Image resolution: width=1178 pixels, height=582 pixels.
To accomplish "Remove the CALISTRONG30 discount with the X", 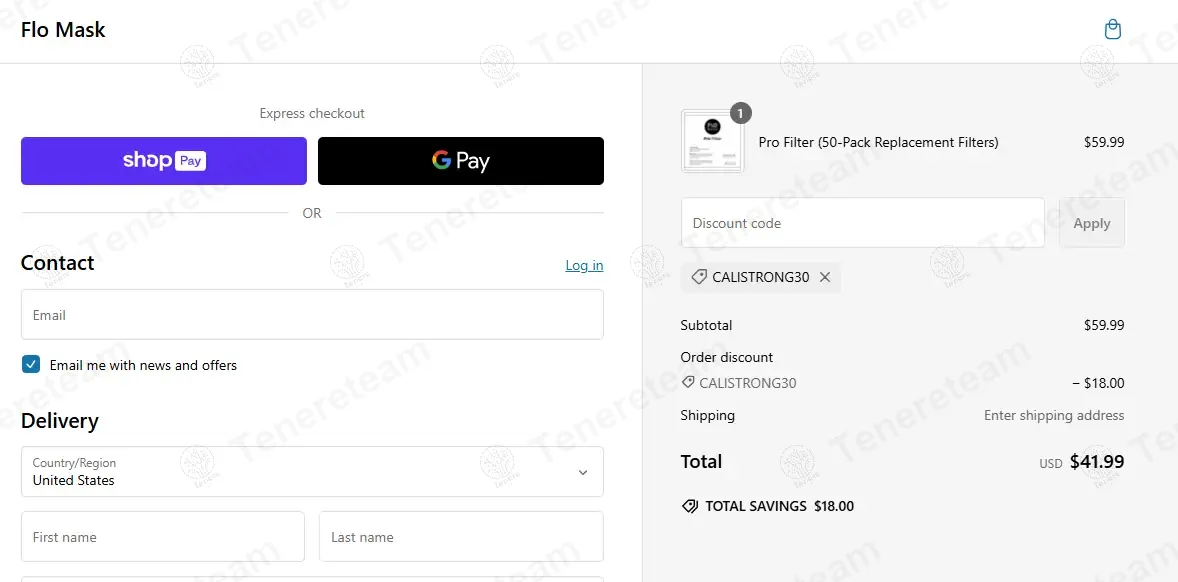I will (825, 277).
